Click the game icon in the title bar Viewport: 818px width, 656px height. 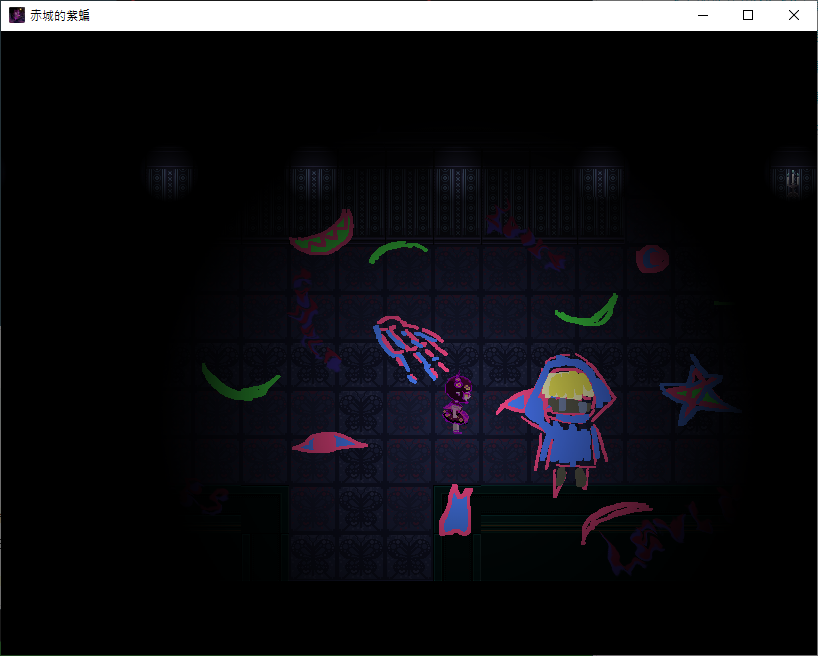(17, 15)
